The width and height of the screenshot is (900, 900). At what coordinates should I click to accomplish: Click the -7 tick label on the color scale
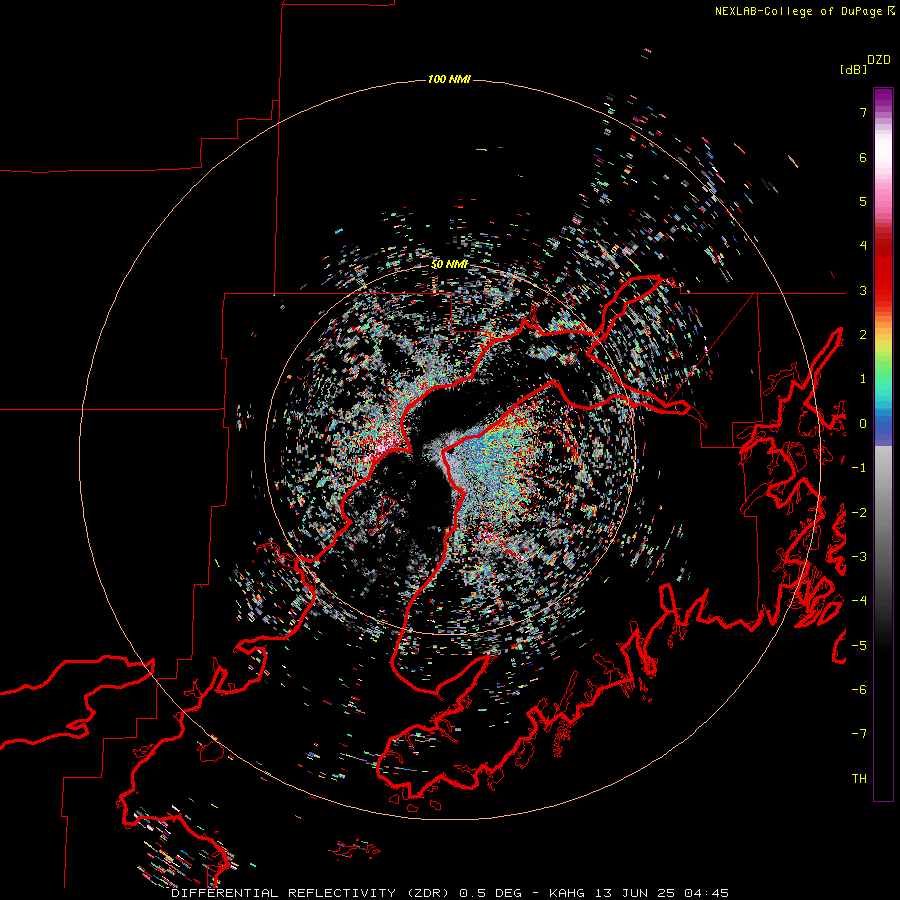859,734
